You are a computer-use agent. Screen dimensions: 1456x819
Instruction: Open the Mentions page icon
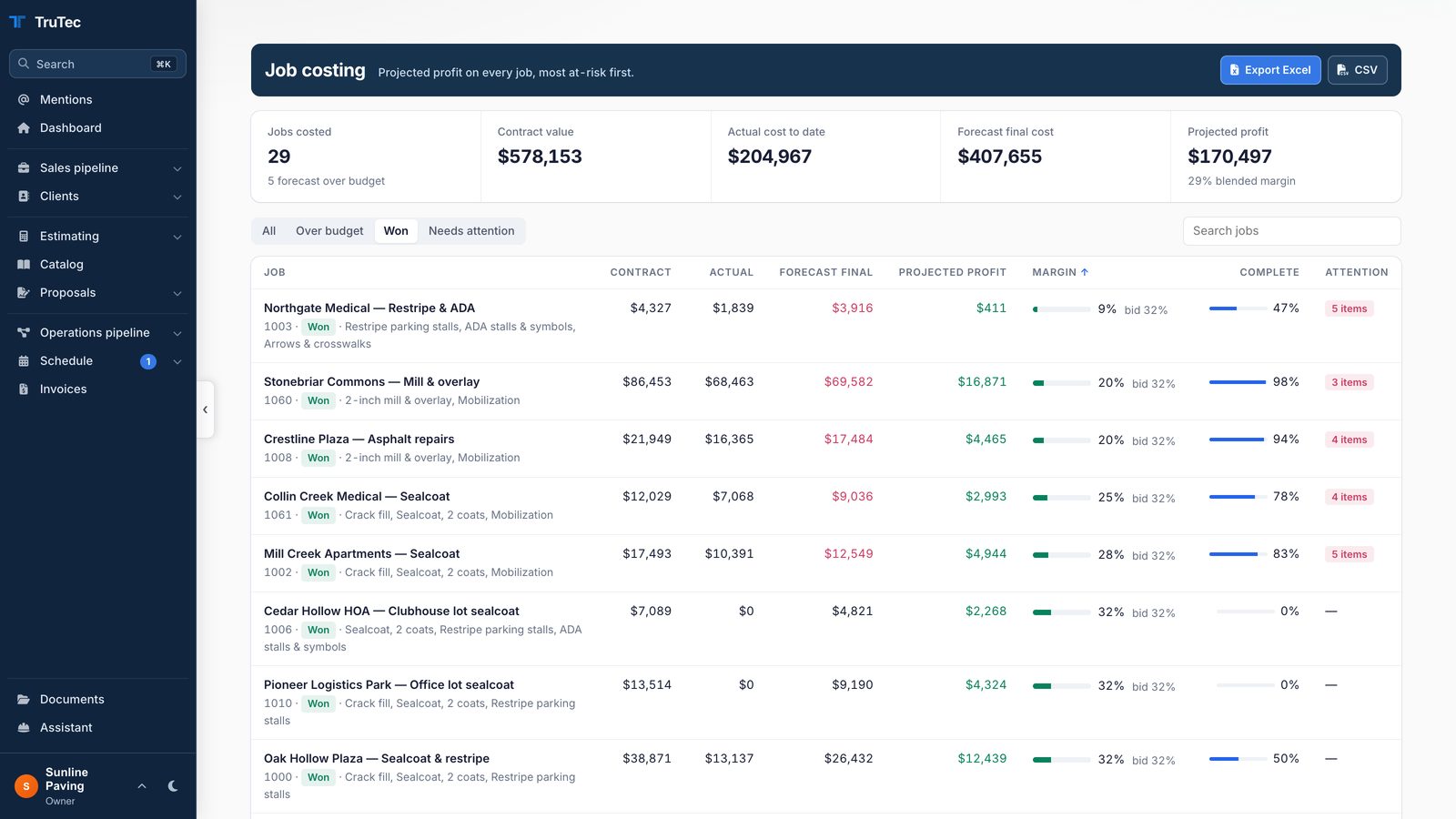click(24, 99)
